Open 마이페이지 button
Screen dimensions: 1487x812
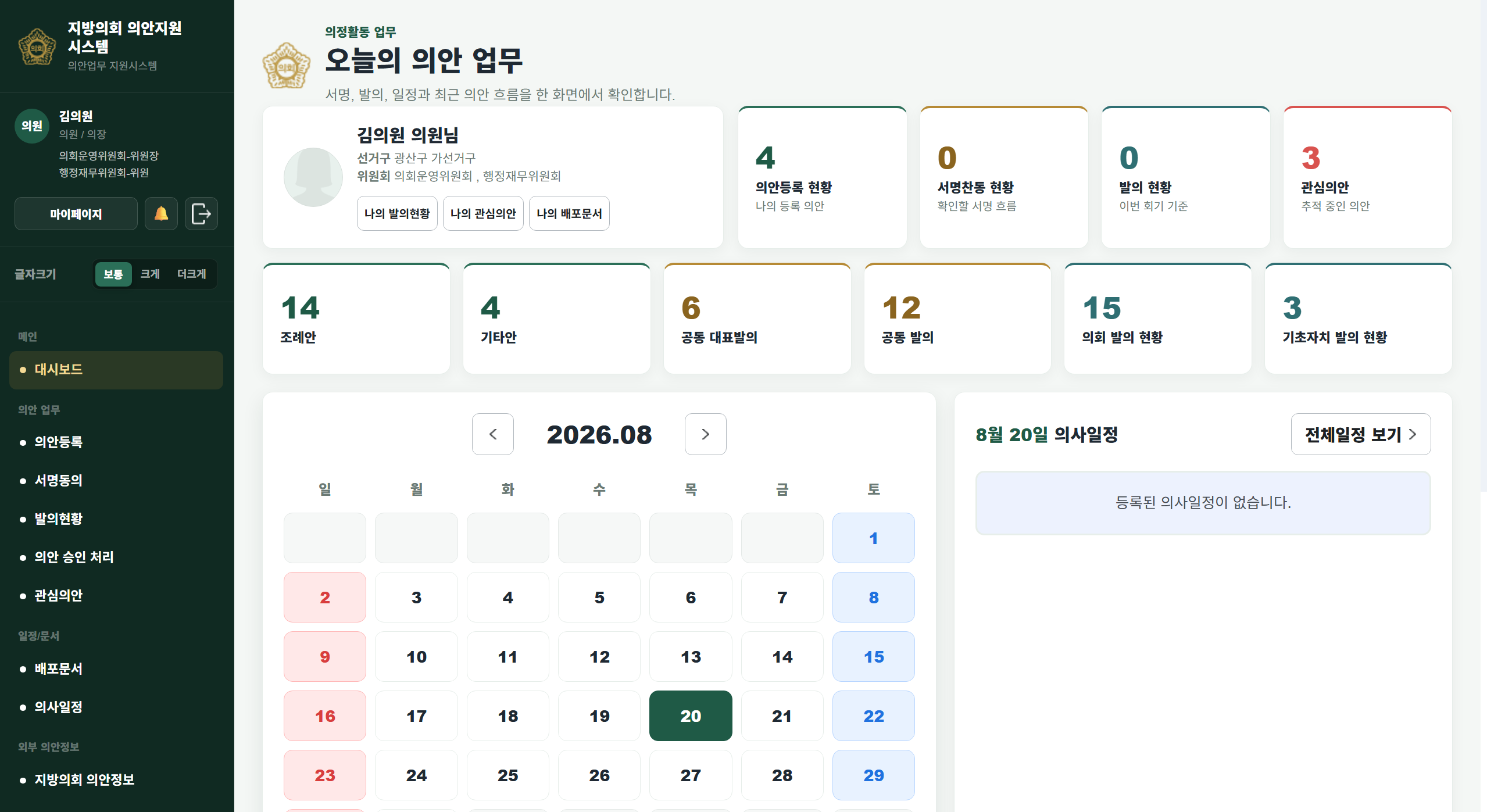pos(76,214)
